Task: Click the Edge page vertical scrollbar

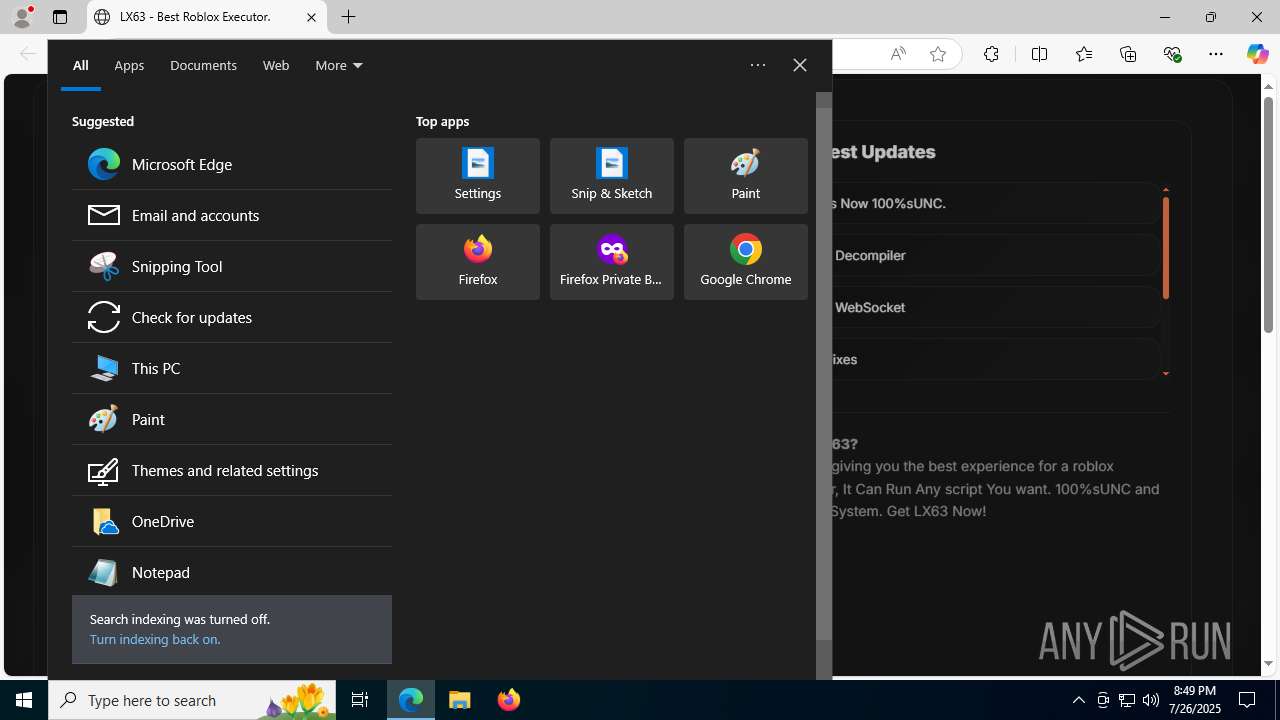Action: (1268, 213)
